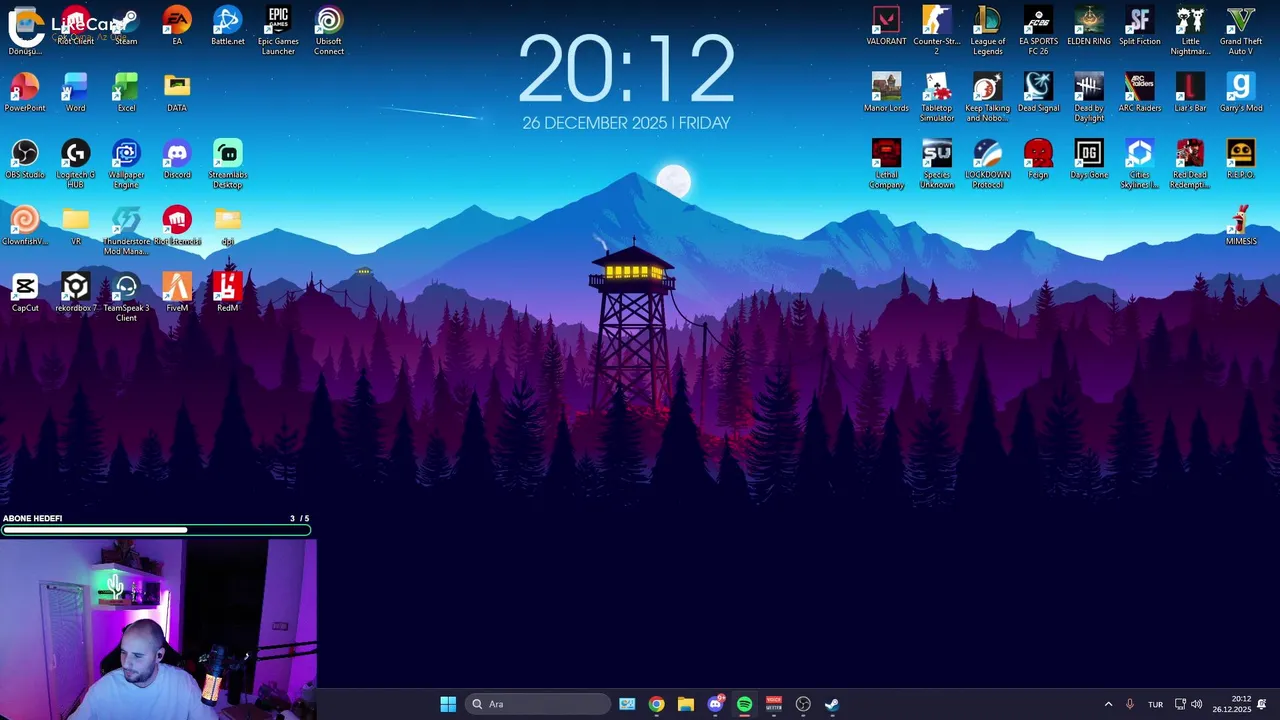Select the DATA folder on desktop
This screenshot has width=1280, height=720.
[x=177, y=92]
